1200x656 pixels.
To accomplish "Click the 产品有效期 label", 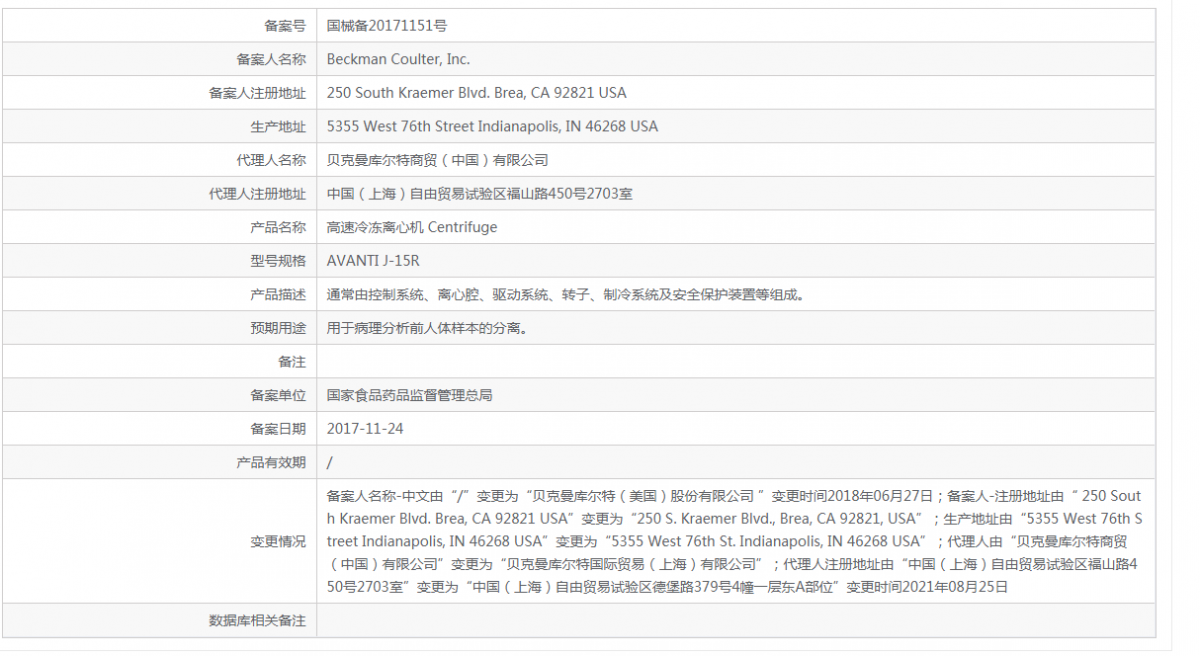I will tap(271, 463).
